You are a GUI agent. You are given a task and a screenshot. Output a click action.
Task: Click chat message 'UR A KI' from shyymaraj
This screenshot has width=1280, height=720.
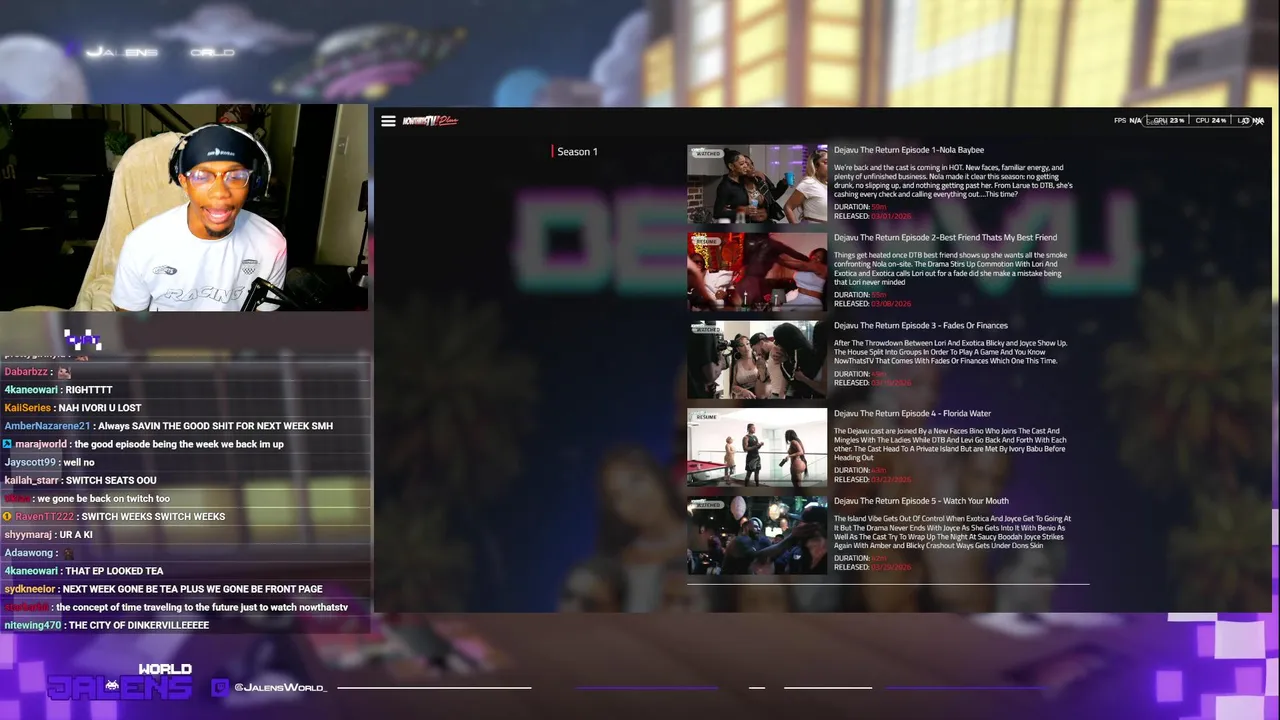click(76, 535)
